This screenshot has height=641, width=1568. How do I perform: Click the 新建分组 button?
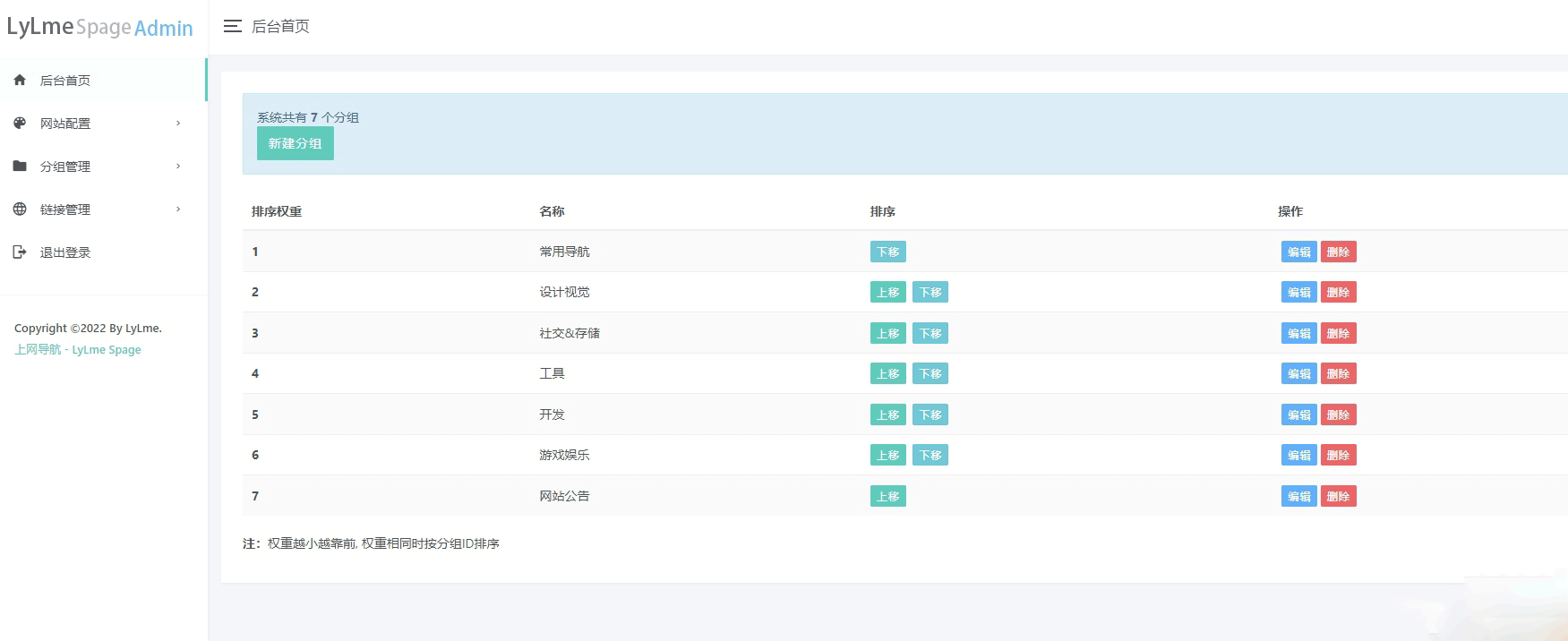pyautogui.click(x=296, y=143)
